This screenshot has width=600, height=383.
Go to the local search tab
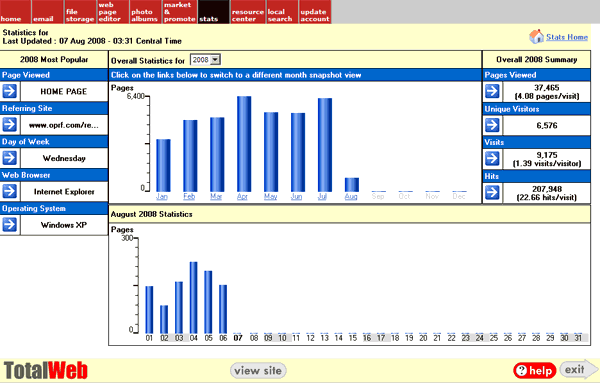pyautogui.click(x=282, y=12)
